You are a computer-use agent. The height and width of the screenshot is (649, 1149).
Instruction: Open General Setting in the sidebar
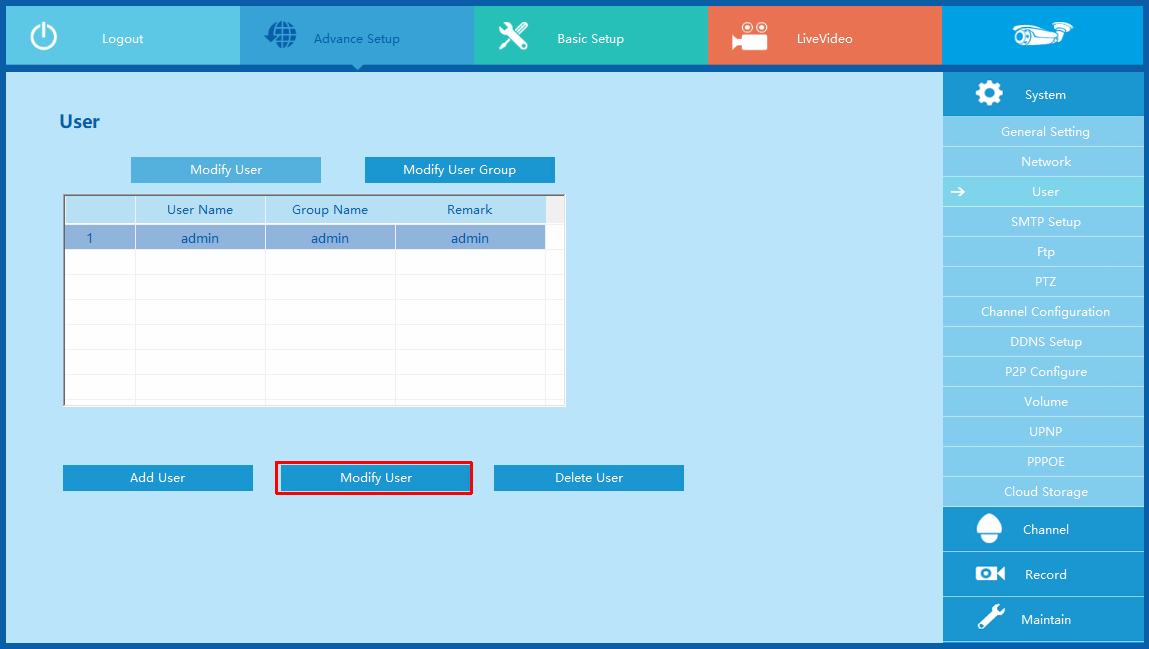[x=1043, y=132]
